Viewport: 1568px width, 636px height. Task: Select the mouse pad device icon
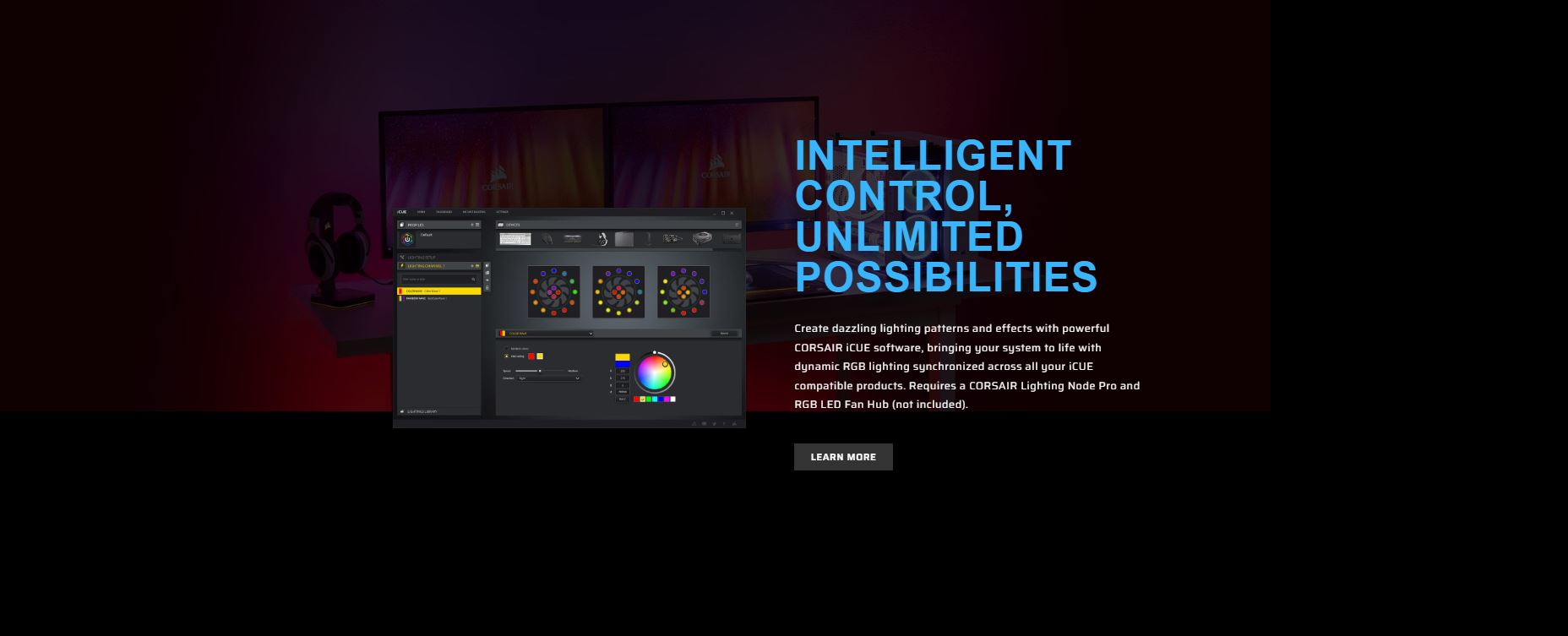click(x=624, y=239)
